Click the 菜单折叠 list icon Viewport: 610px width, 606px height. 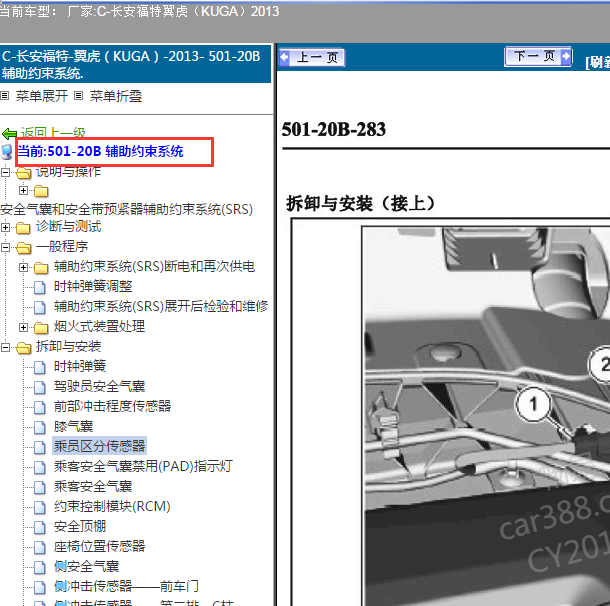click(x=79, y=96)
